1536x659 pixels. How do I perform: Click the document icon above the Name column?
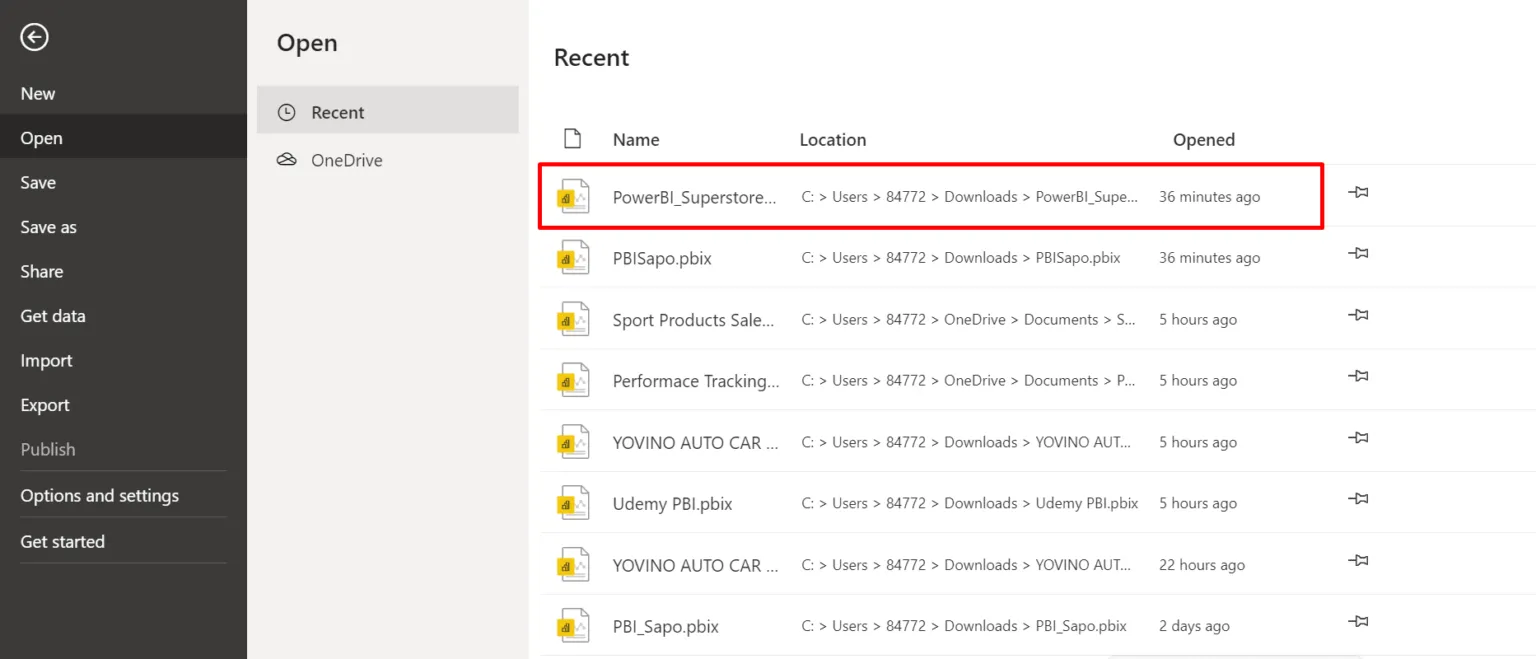click(x=572, y=138)
